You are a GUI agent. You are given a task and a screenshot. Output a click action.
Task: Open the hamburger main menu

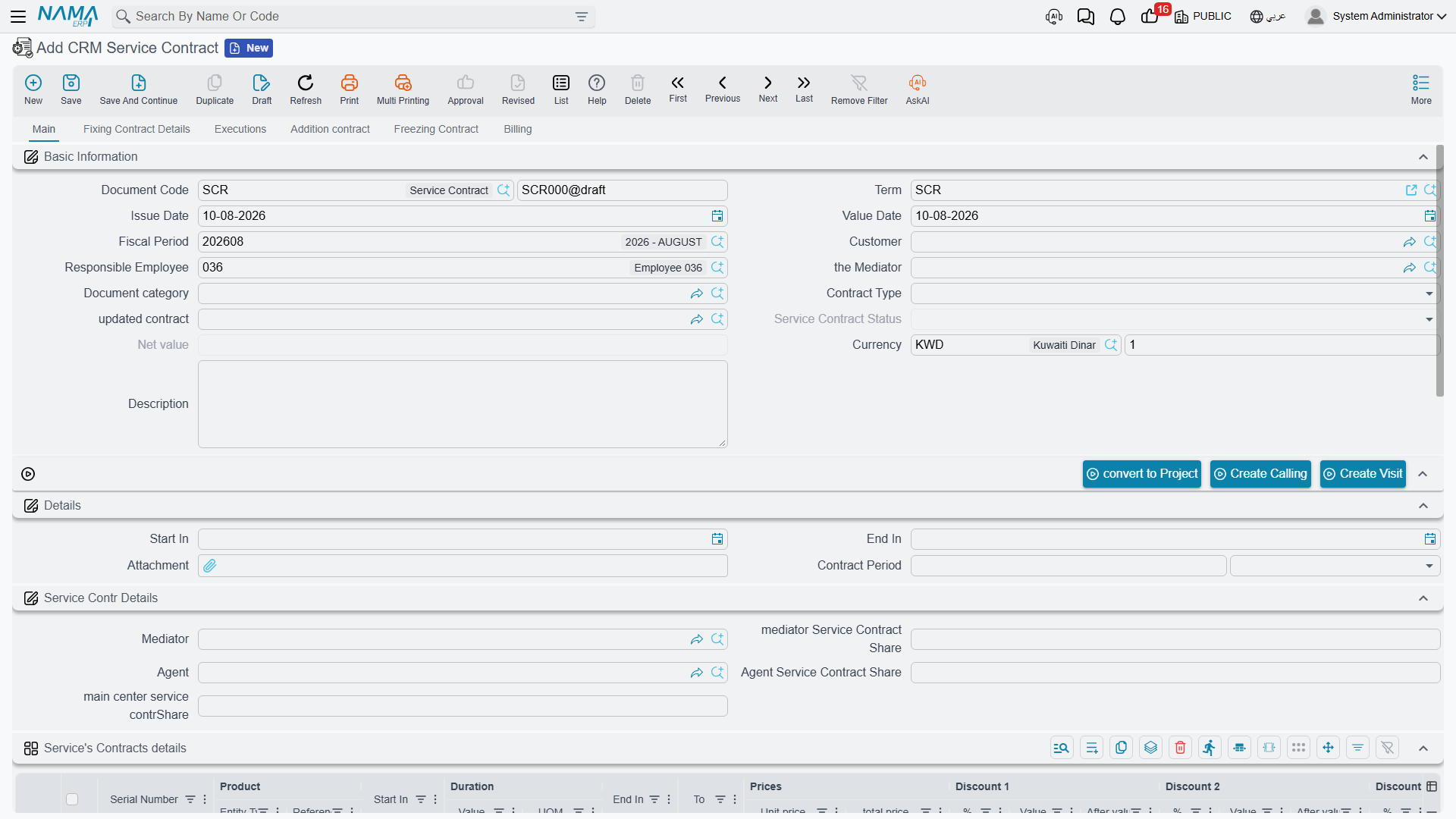click(x=18, y=16)
